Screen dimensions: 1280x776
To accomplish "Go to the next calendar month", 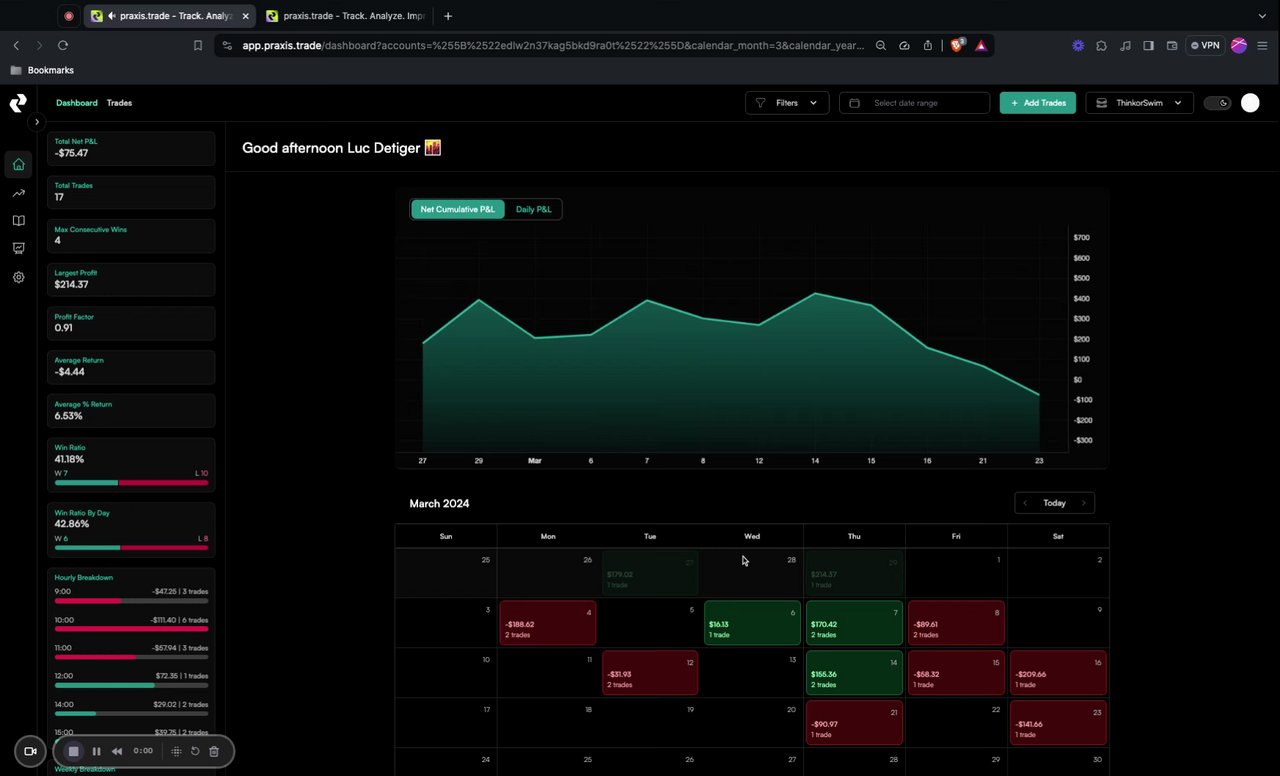I will pos(1083,503).
